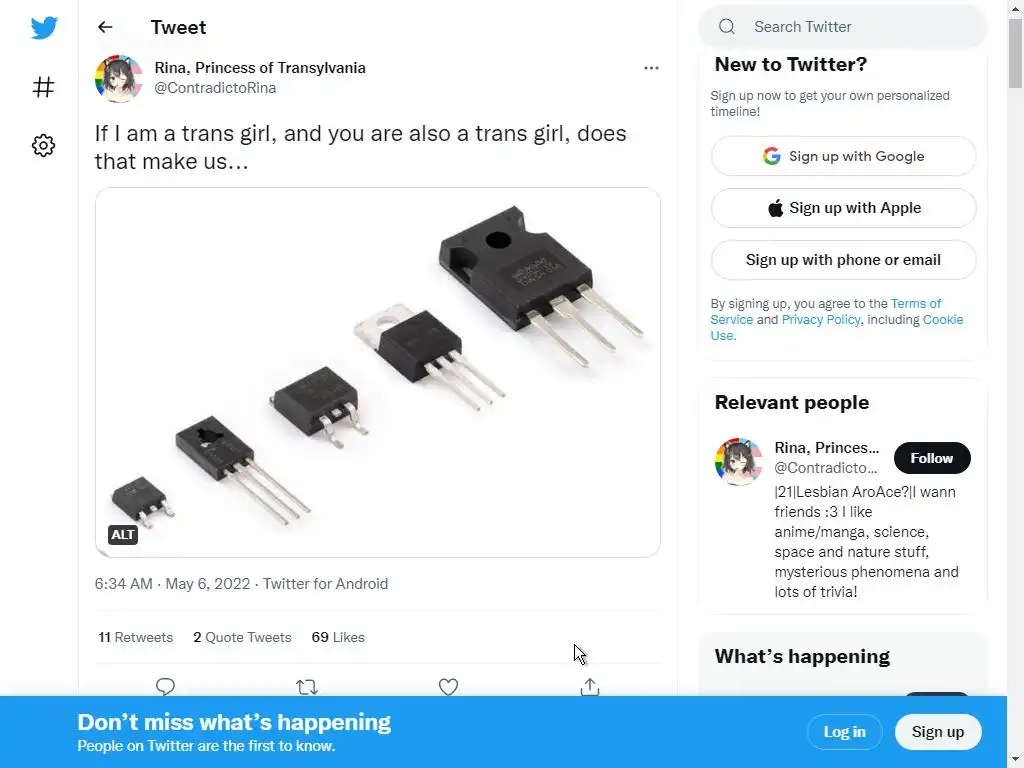Viewport: 1024px width, 768px height.
Task: View the 2 Quote Tweets list
Action: (x=242, y=637)
